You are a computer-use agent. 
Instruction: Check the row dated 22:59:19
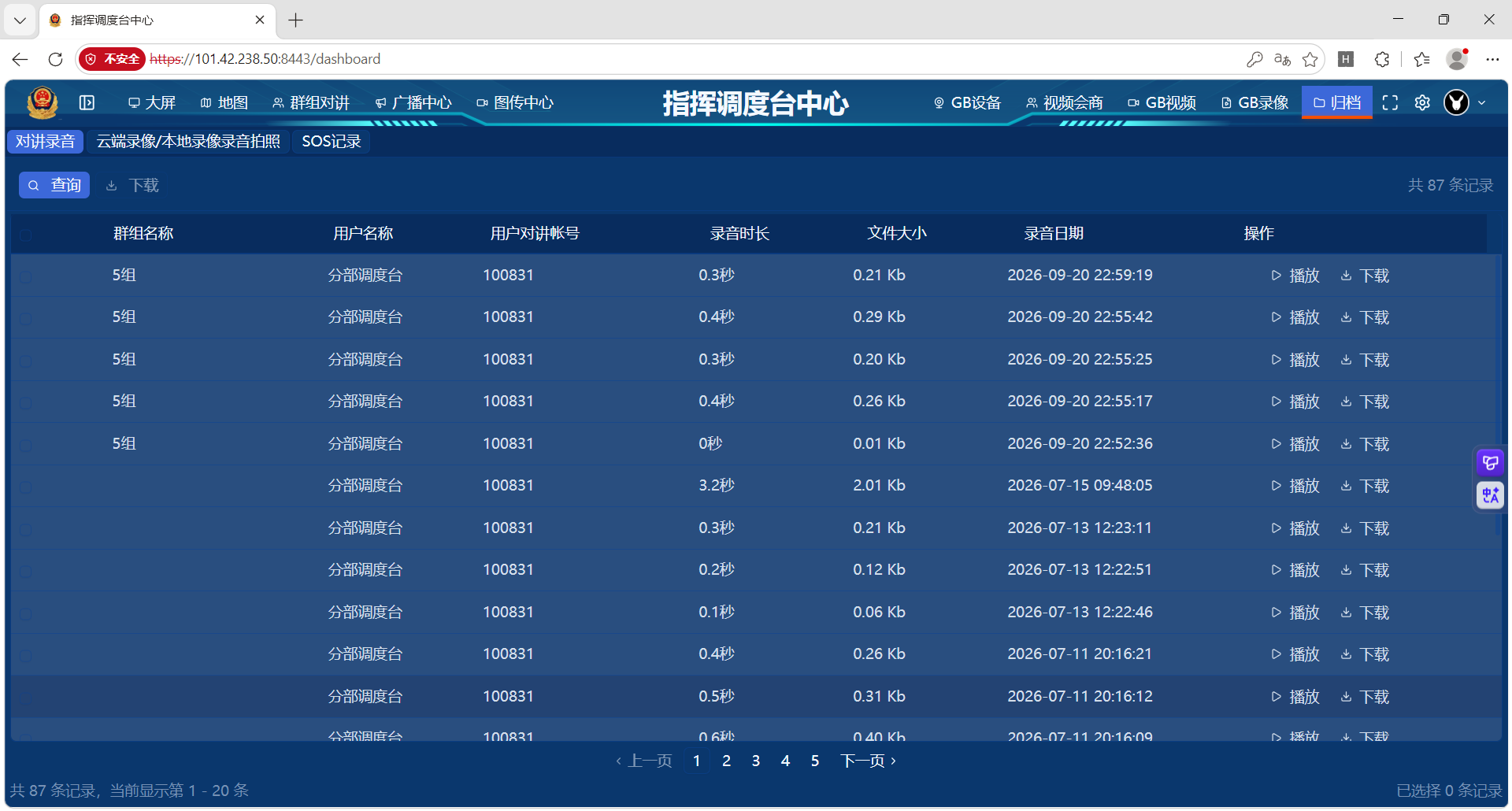pos(25,276)
